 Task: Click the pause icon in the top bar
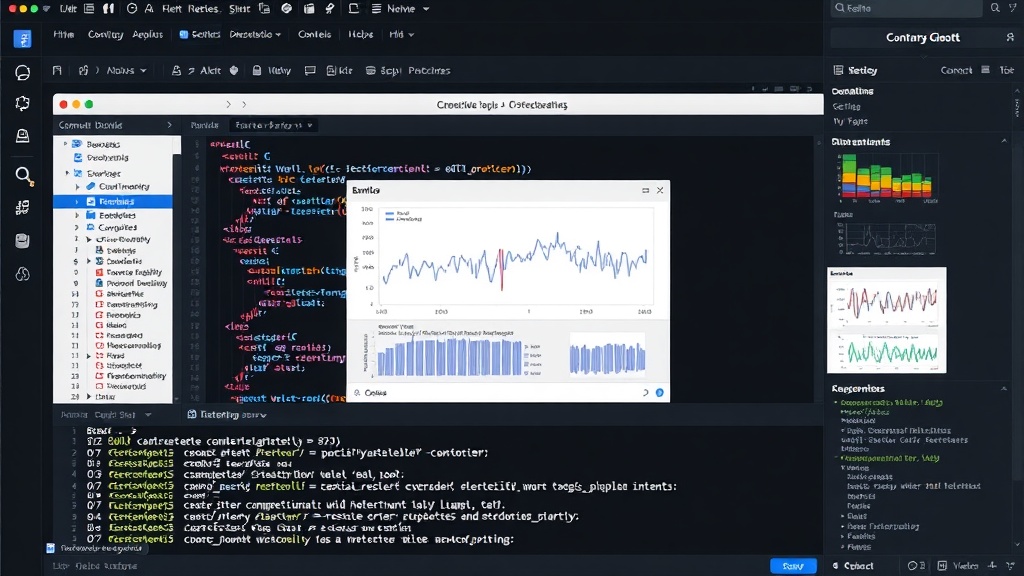click(x=108, y=8)
